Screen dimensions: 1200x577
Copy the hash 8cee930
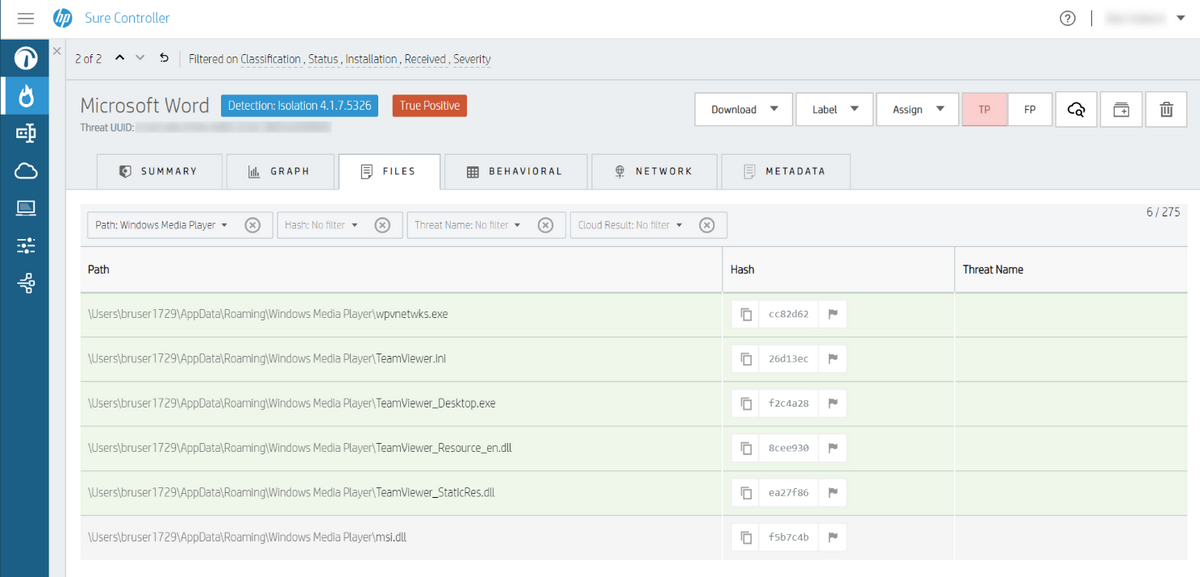pyautogui.click(x=746, y=448)
